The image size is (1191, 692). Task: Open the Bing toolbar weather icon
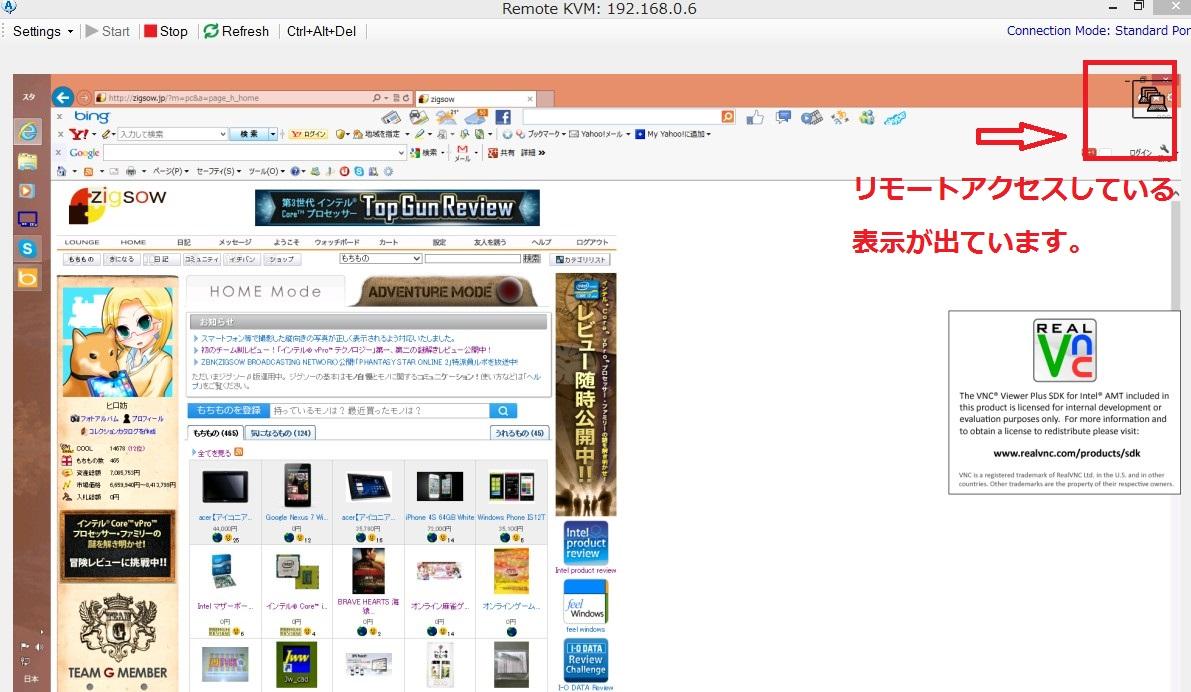click(x=447, y=117)
